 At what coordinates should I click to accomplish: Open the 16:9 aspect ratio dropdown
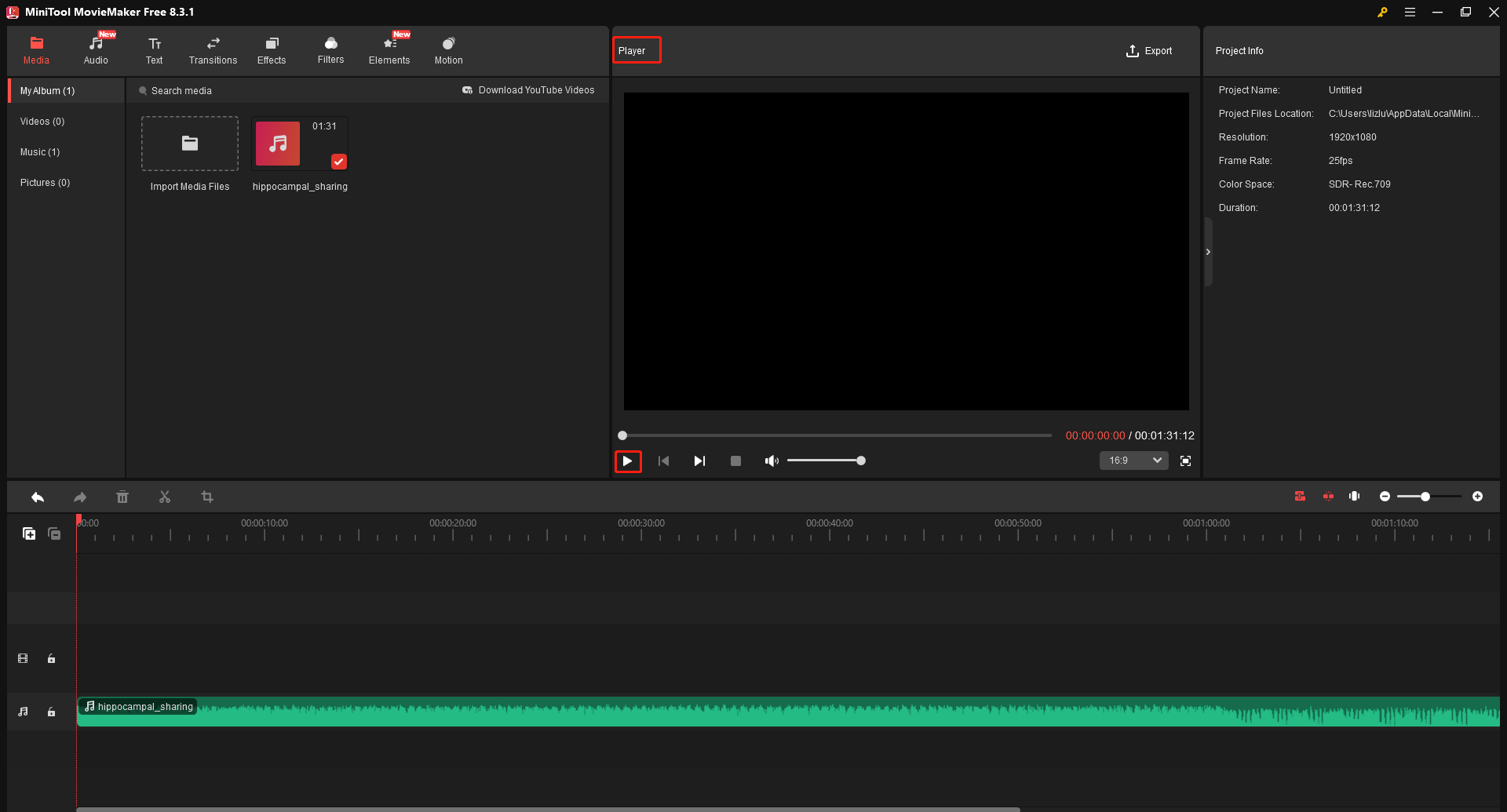tap(1133, 461)
